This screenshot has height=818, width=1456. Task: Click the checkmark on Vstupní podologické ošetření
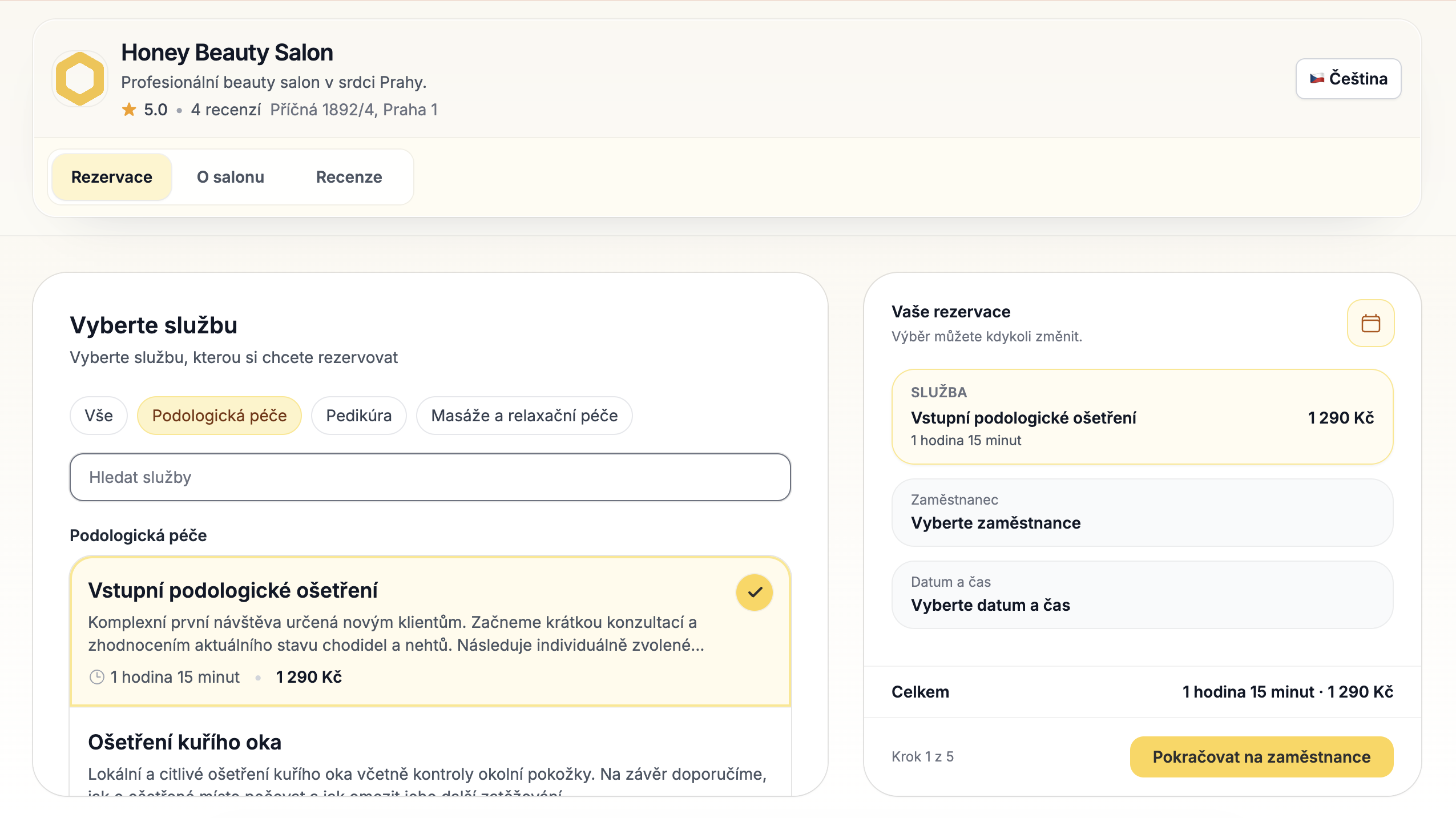[755, 593]
